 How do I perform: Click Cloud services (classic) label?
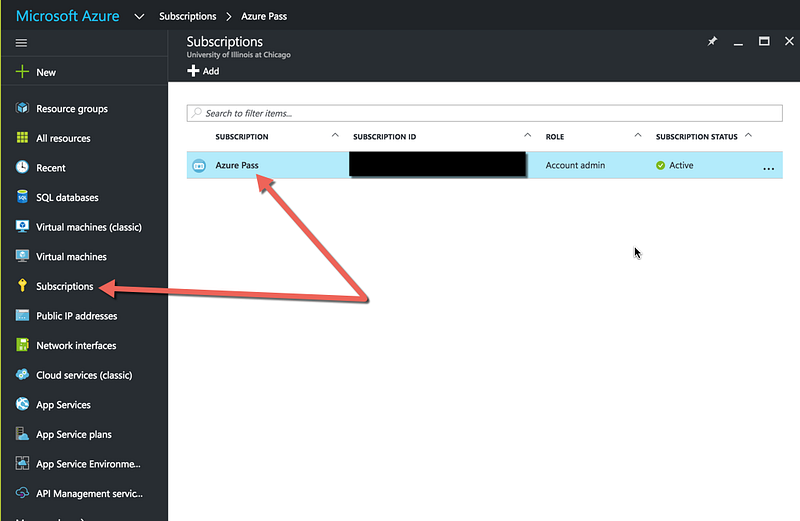pos(84,375)
